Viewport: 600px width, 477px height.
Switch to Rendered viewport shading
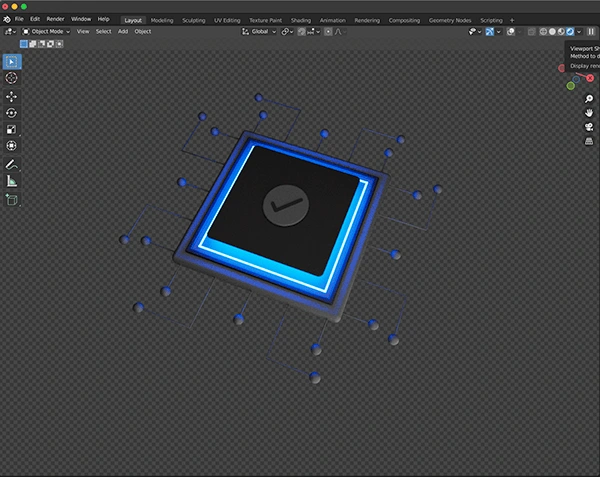coord(570,31)
